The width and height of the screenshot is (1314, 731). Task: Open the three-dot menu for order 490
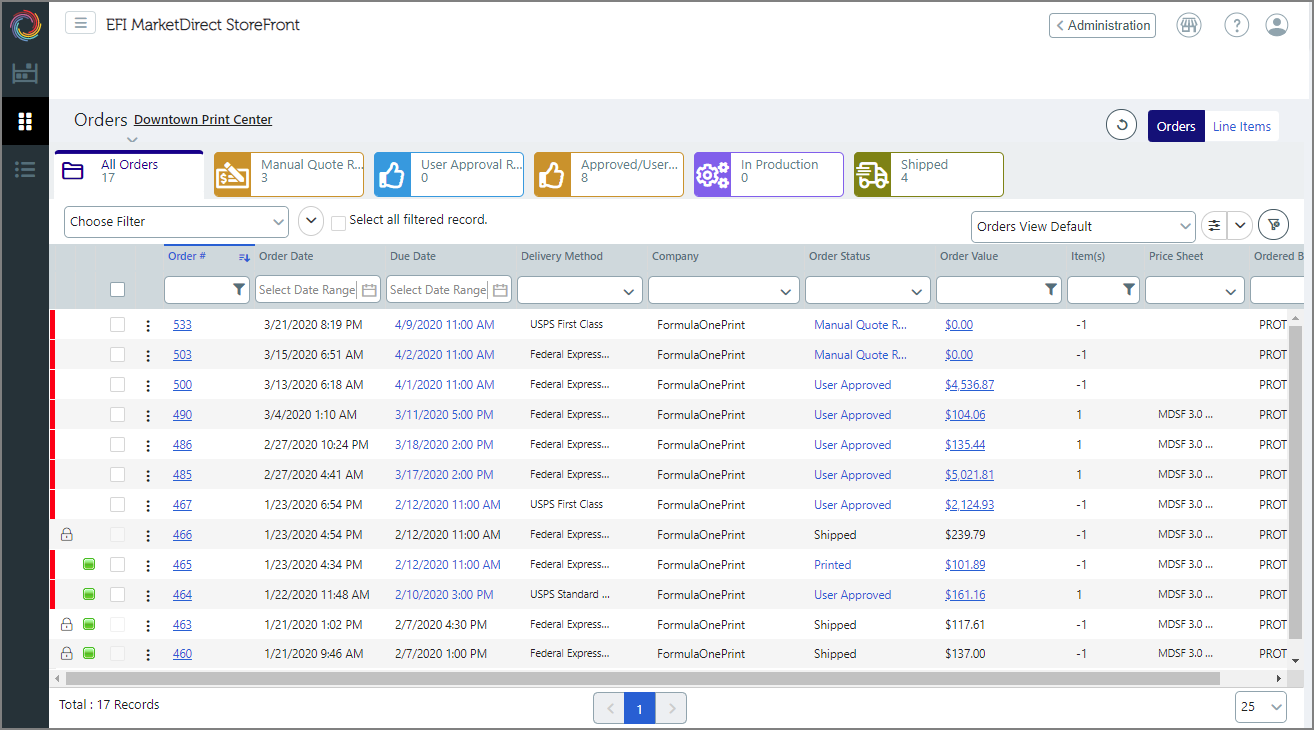click(x=148, y=415)
